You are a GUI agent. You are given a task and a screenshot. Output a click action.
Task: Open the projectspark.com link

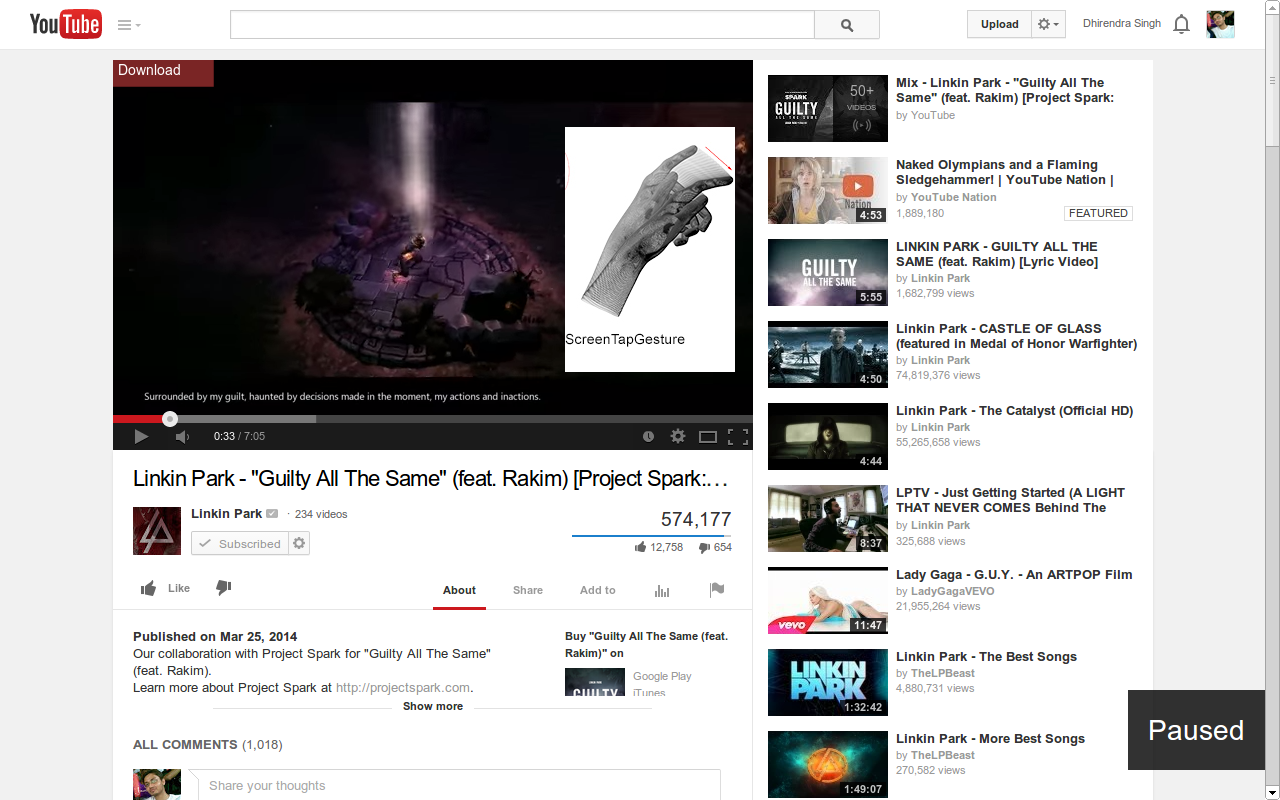click(x=403, y=687)
